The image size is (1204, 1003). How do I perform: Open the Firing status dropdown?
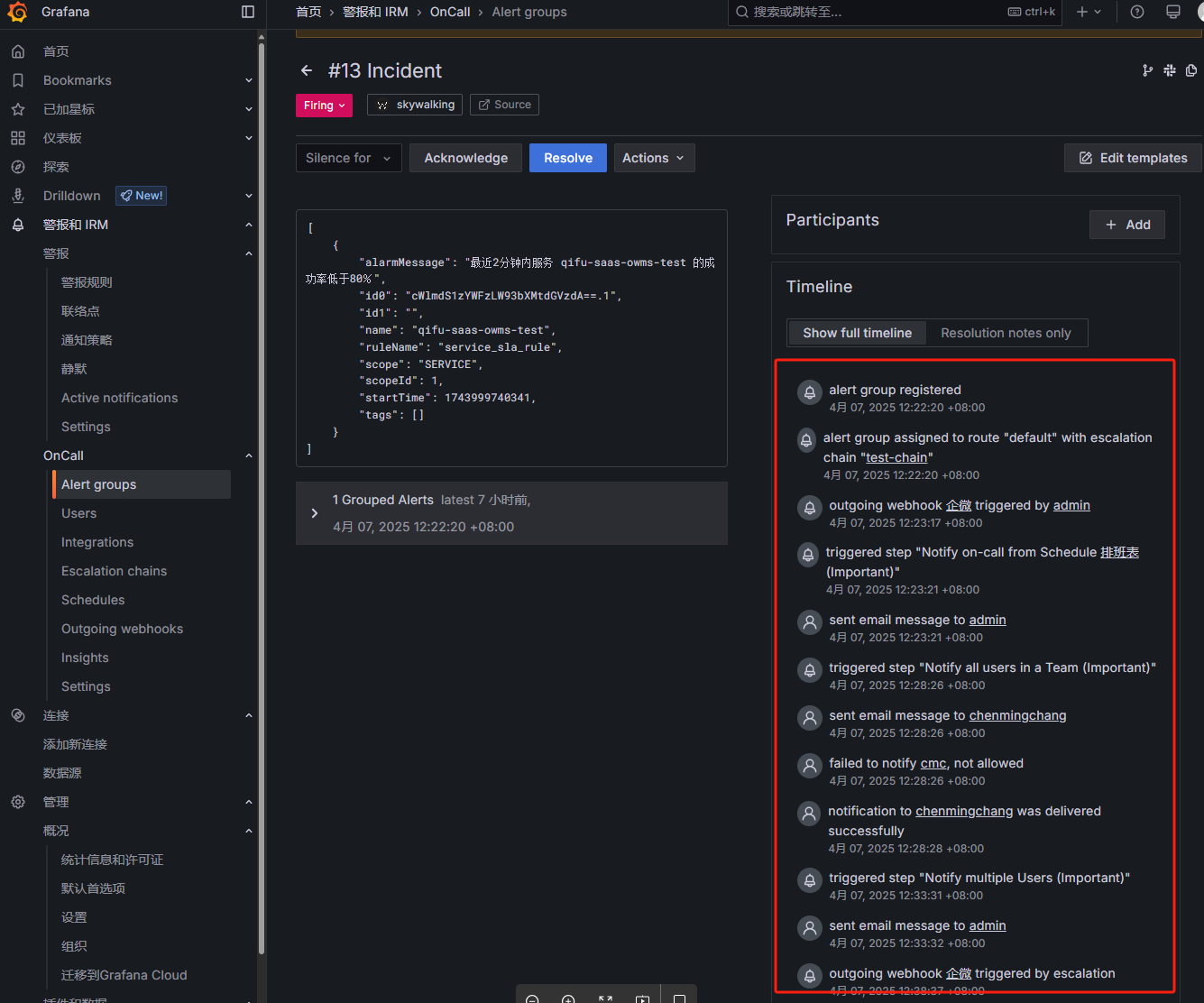tap(324, 106)
